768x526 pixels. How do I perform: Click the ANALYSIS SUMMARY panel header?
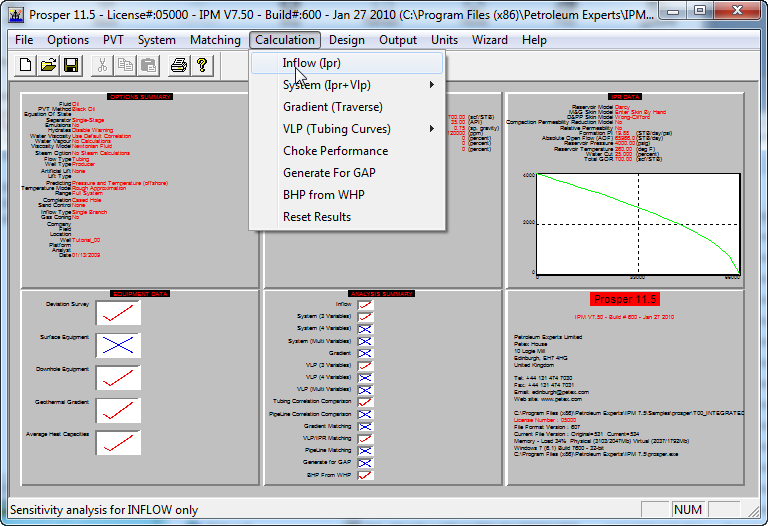tap(382, 293)
